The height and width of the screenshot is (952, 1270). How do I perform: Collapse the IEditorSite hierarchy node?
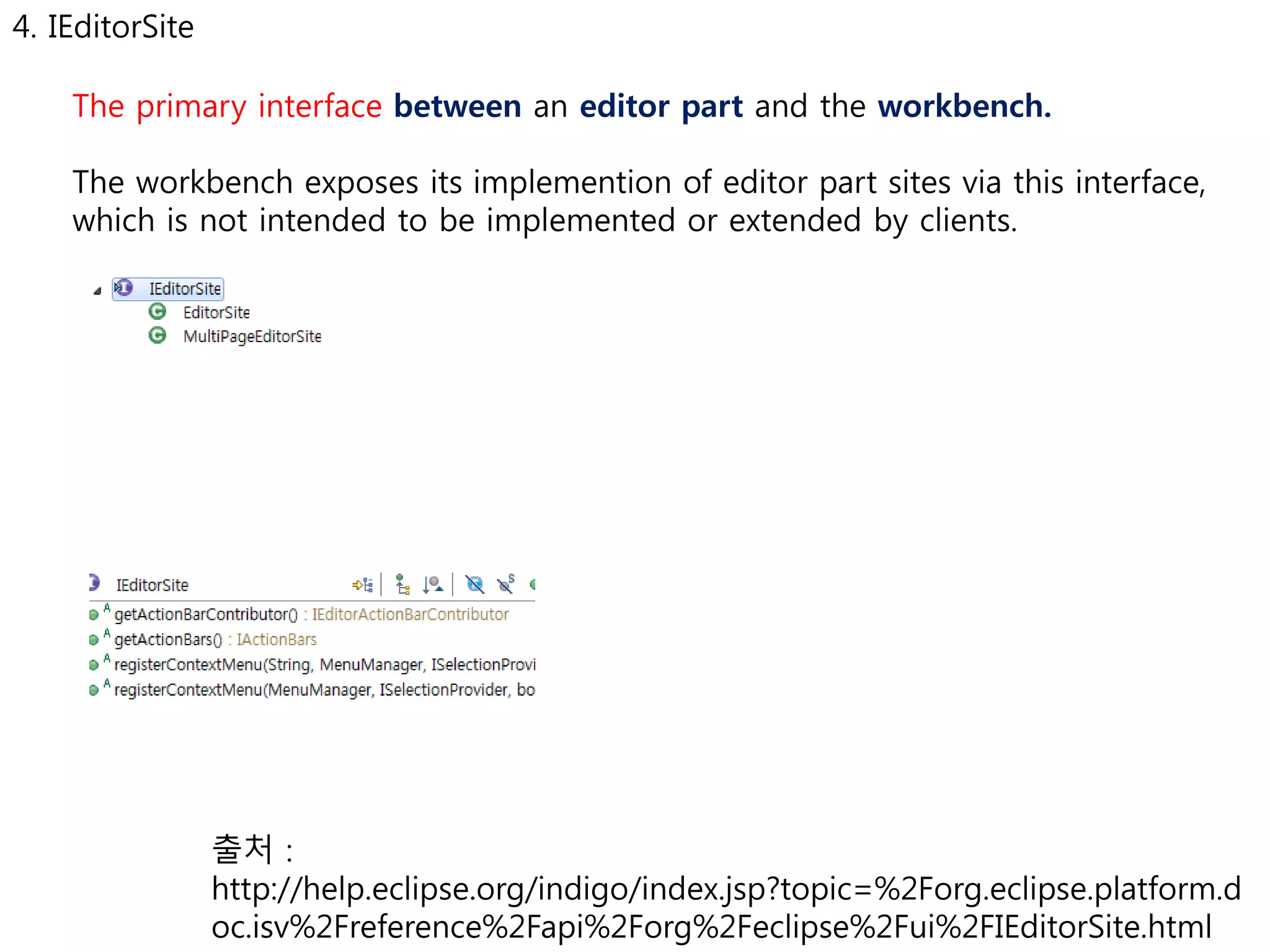click(x=97, y=291)
